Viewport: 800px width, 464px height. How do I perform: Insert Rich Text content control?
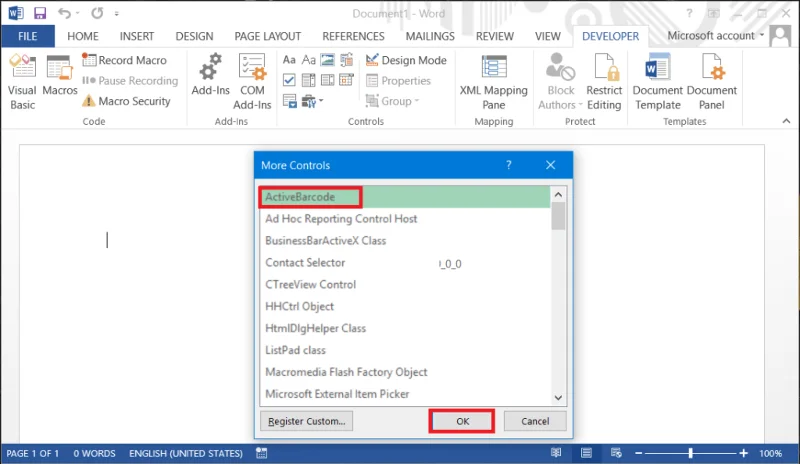click(x=289, y=60)
